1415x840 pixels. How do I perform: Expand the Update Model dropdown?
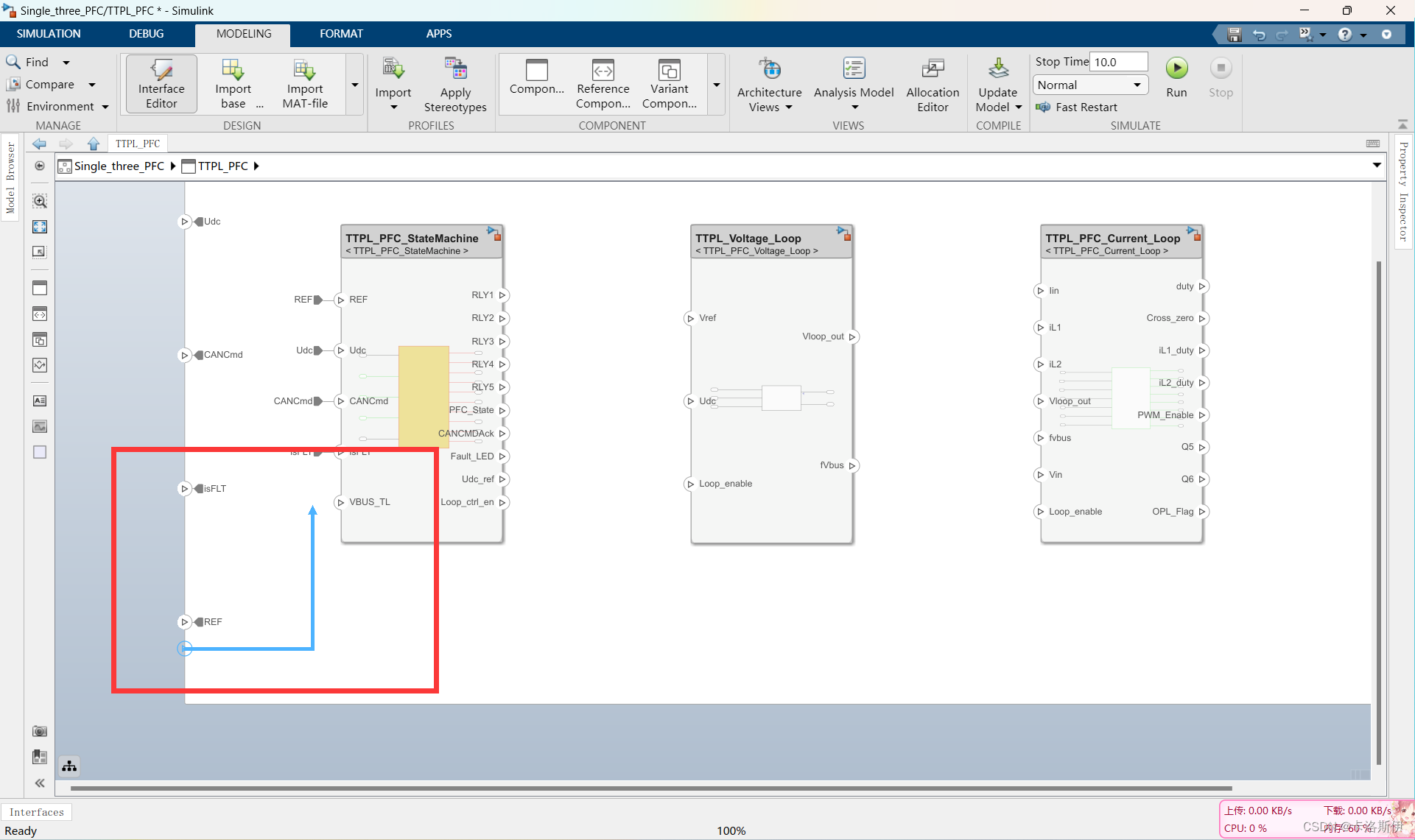(1018, 107)
